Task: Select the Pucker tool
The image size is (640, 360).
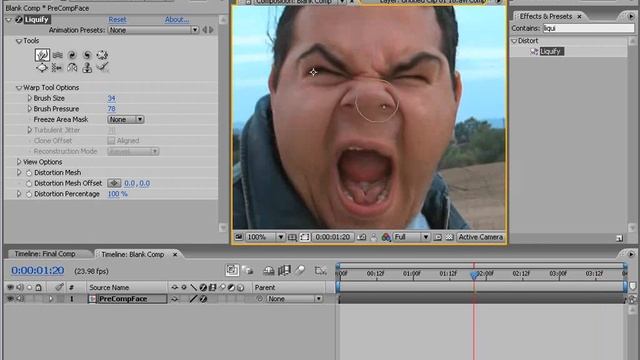Action: point(102,55)
